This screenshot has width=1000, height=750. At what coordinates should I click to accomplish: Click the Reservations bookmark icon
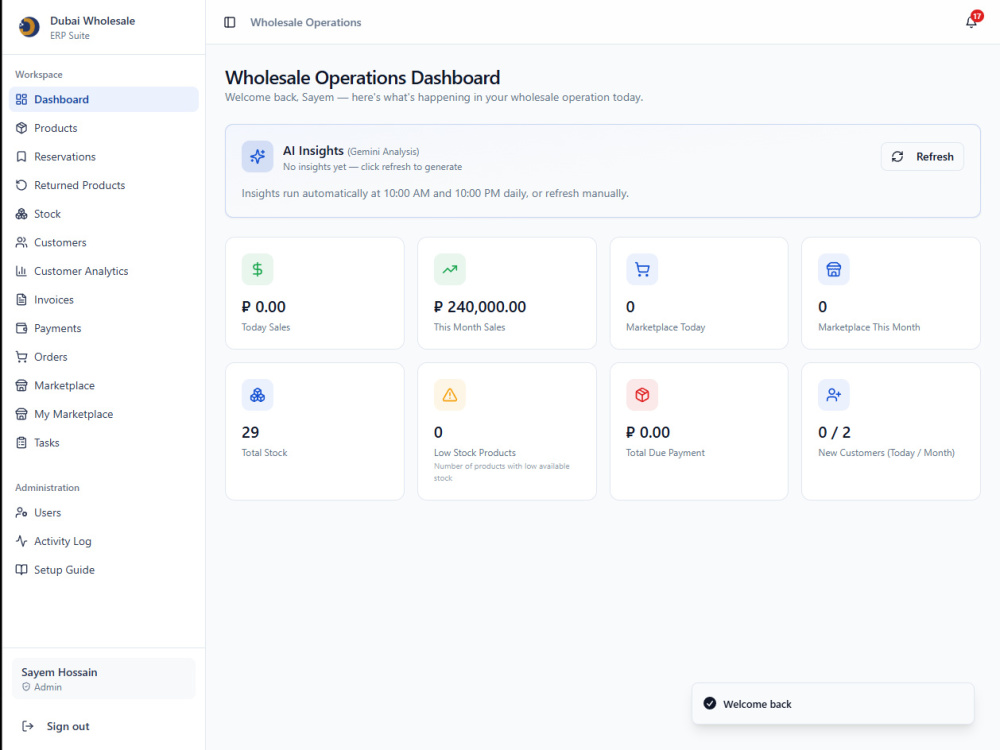tap(22, 157)
